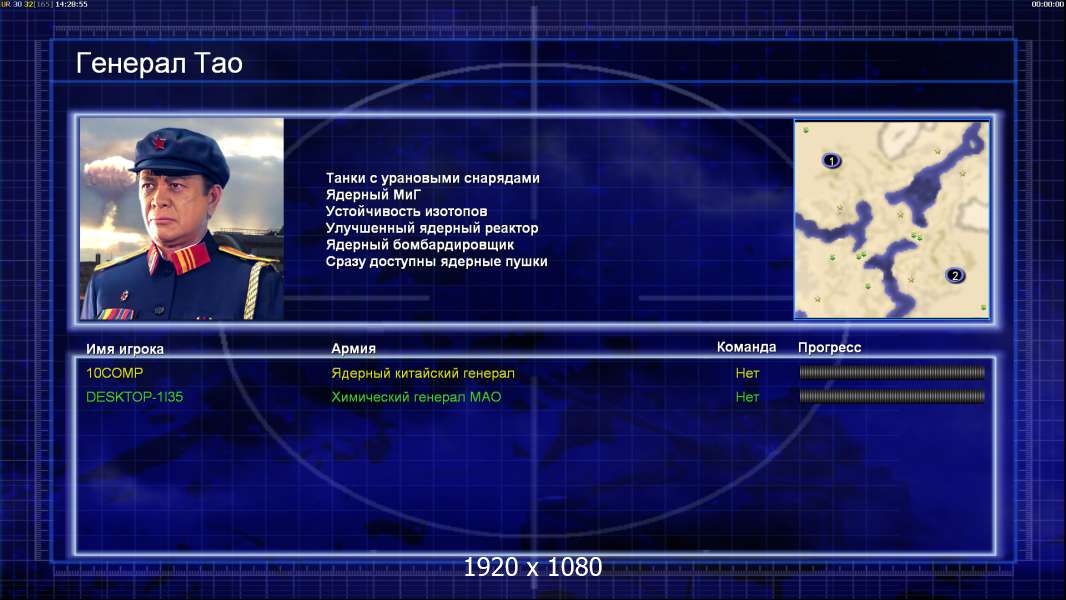This screenshot has width=1066, height=600.
Task: Click the 'Команда' column header
Action: tap(746, 347)
